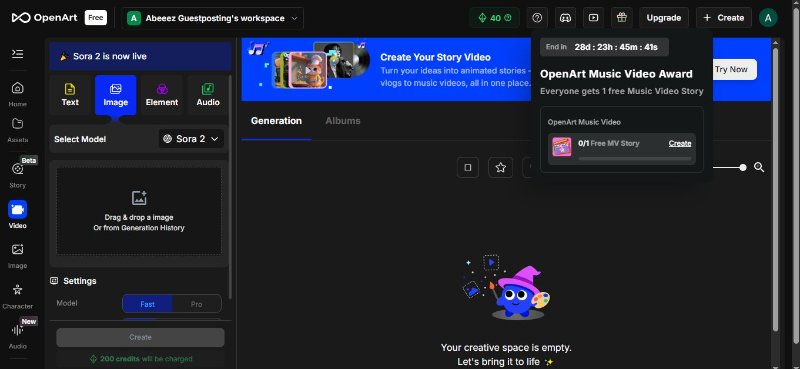This screenshot has height=369, width=800.
Task: Open the Story beta section
Action: [17, 175]
